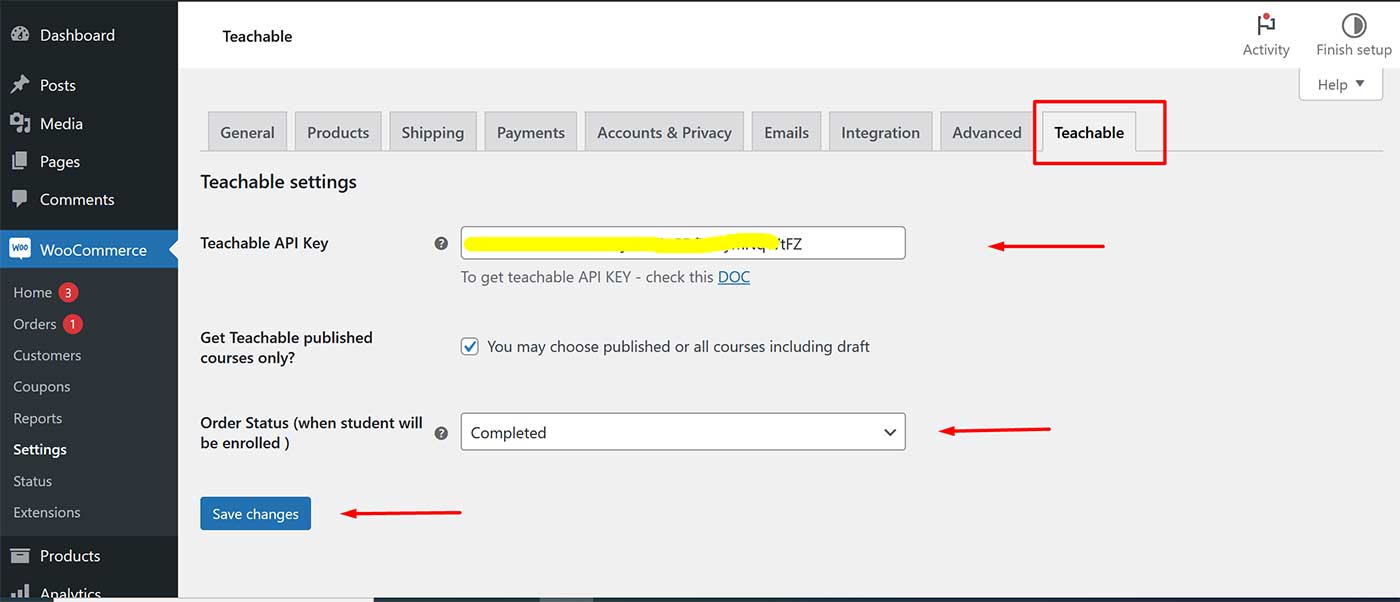Open the Activity flag icon

click(x=1266, y=25)
